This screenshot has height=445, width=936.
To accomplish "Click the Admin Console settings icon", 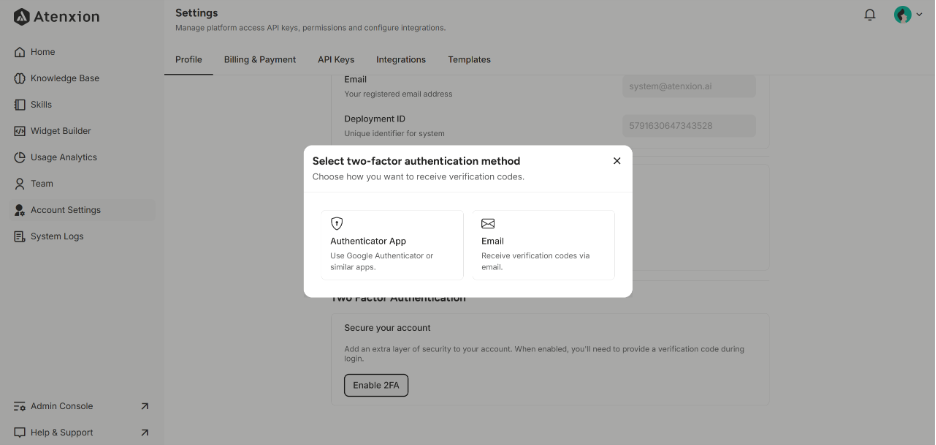I will (x=20, y=406).
